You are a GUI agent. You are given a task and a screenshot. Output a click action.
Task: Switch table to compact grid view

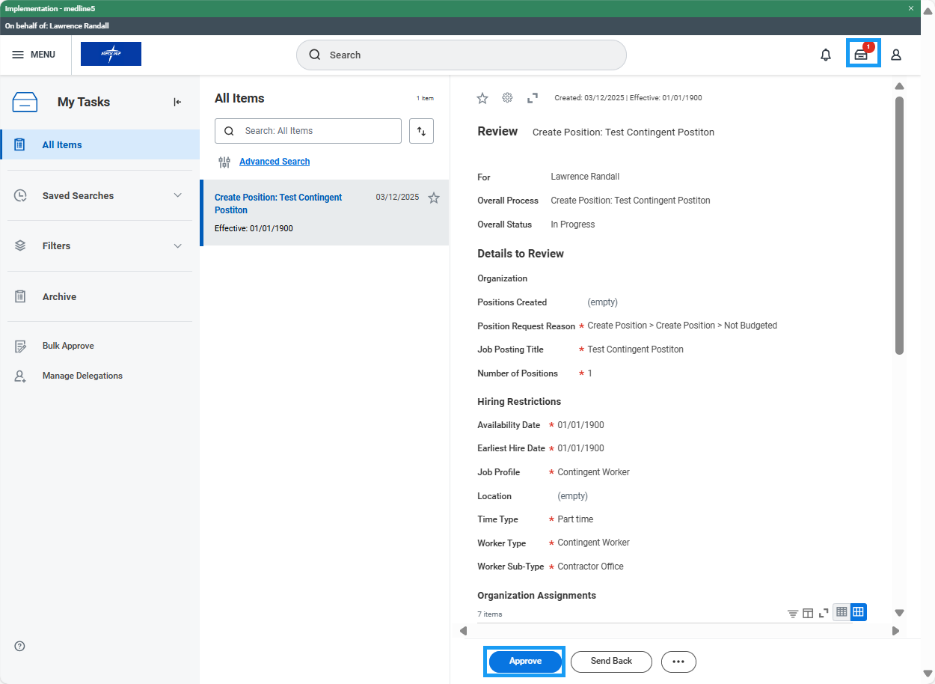pyautogui.click(x=842, y=612)
